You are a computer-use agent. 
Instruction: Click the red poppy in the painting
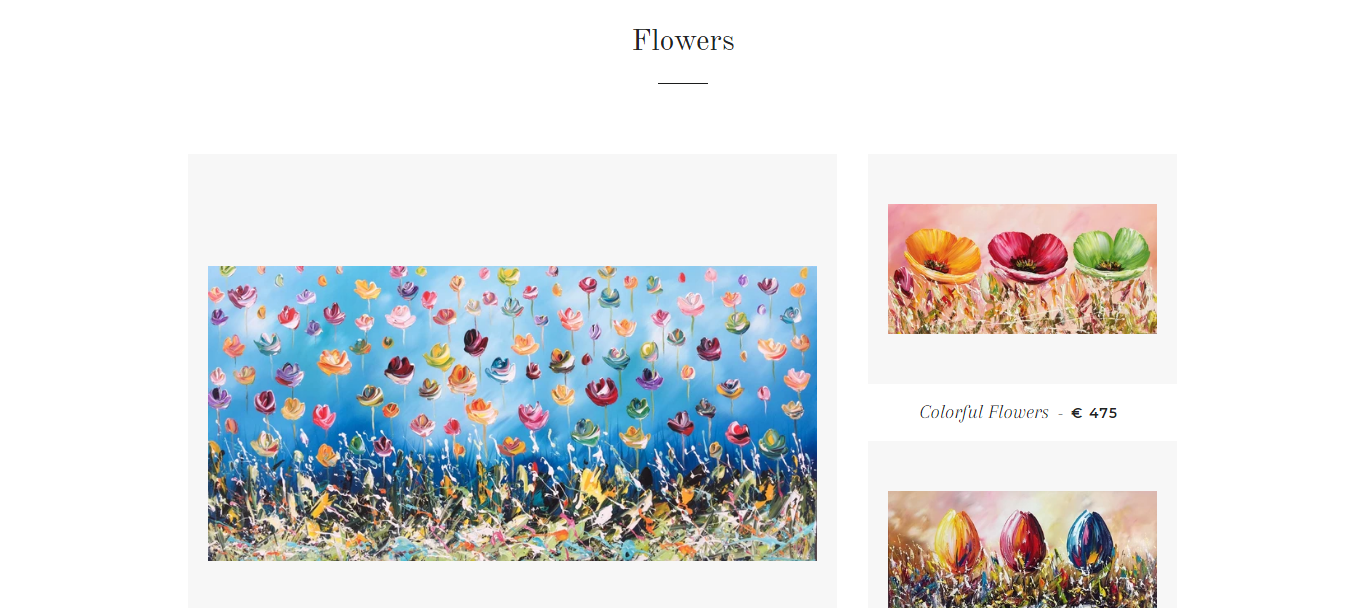pos(1028,256)
